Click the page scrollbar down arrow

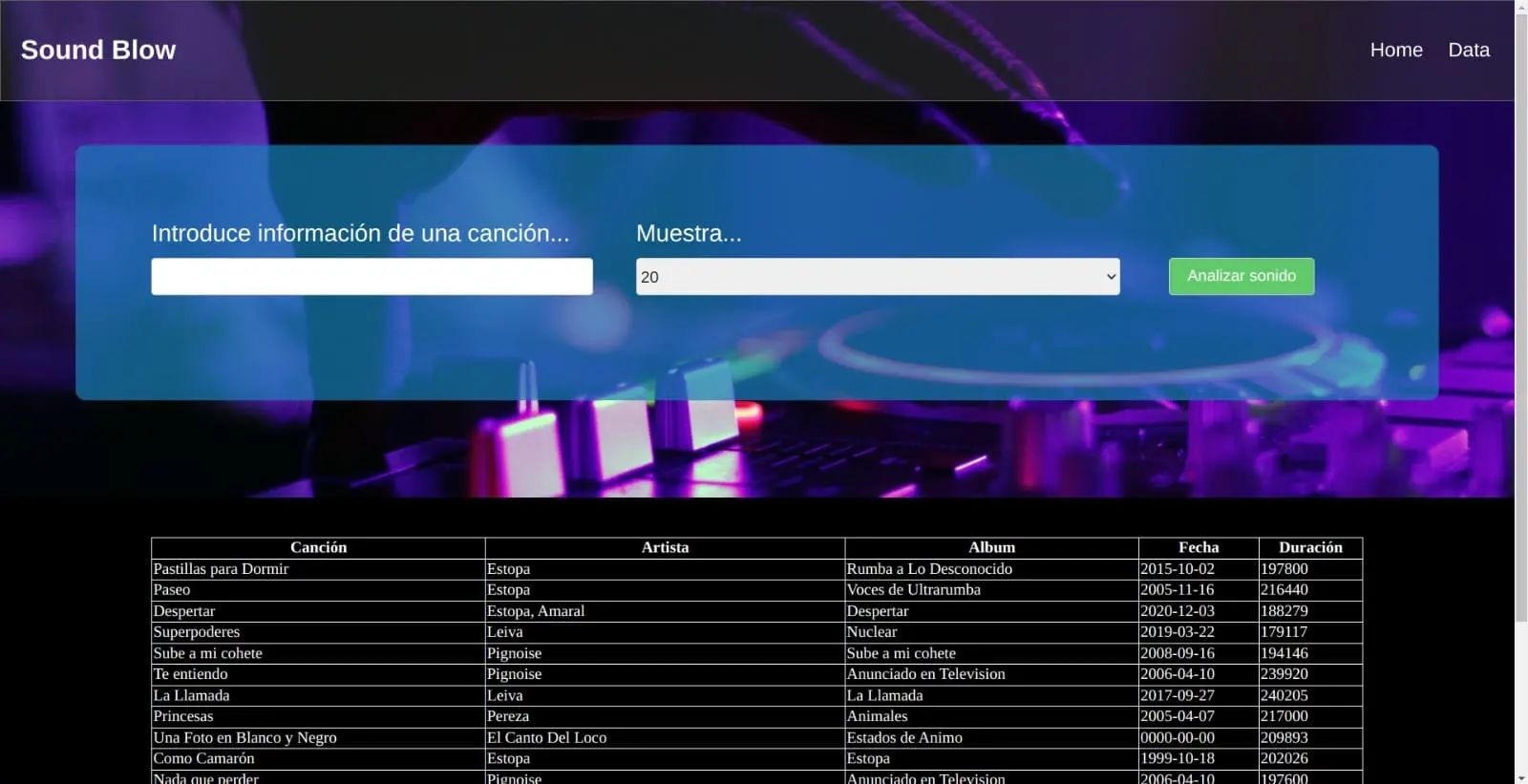[x=1521, y=777]
